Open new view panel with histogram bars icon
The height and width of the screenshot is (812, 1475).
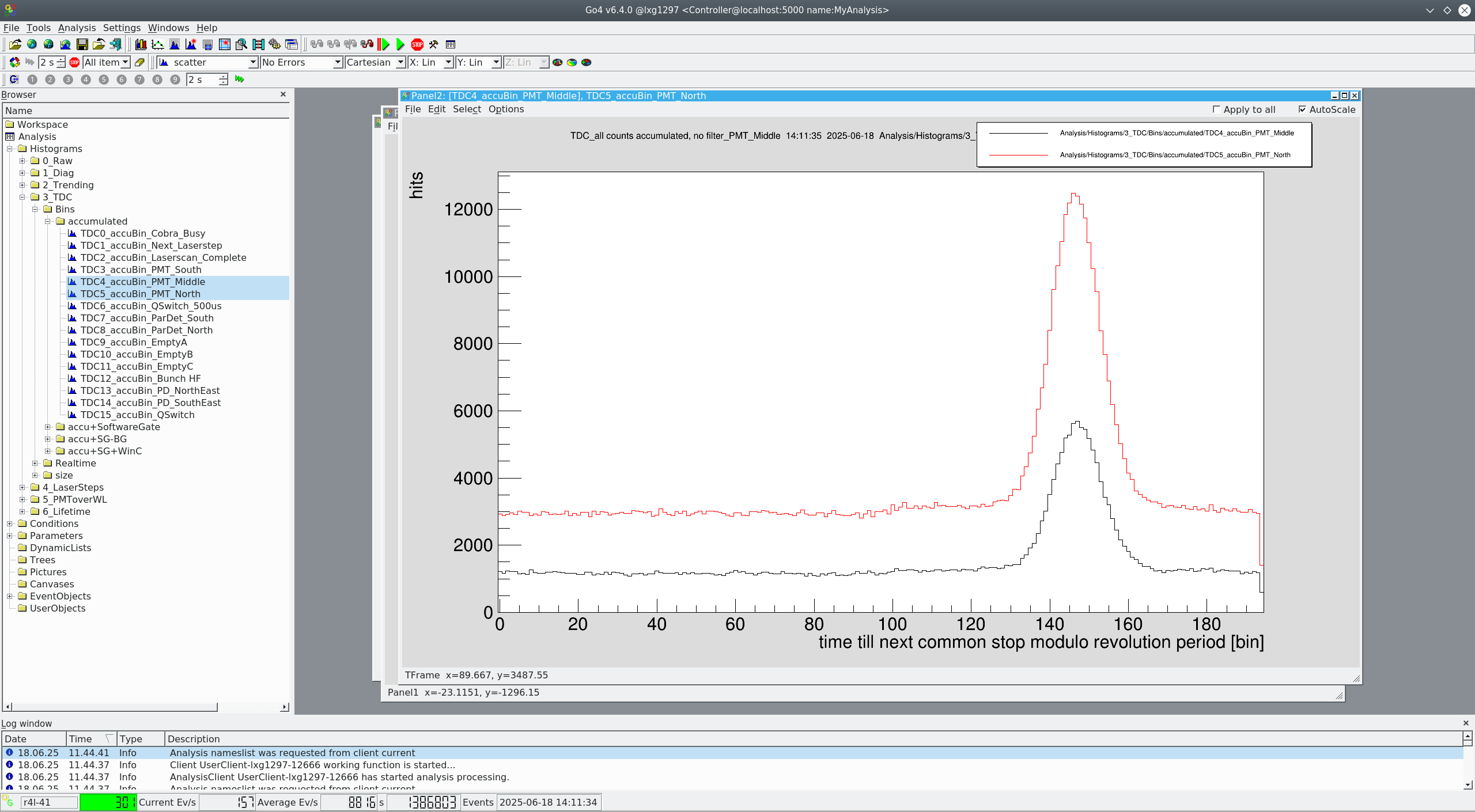click(x=141, y=44)
